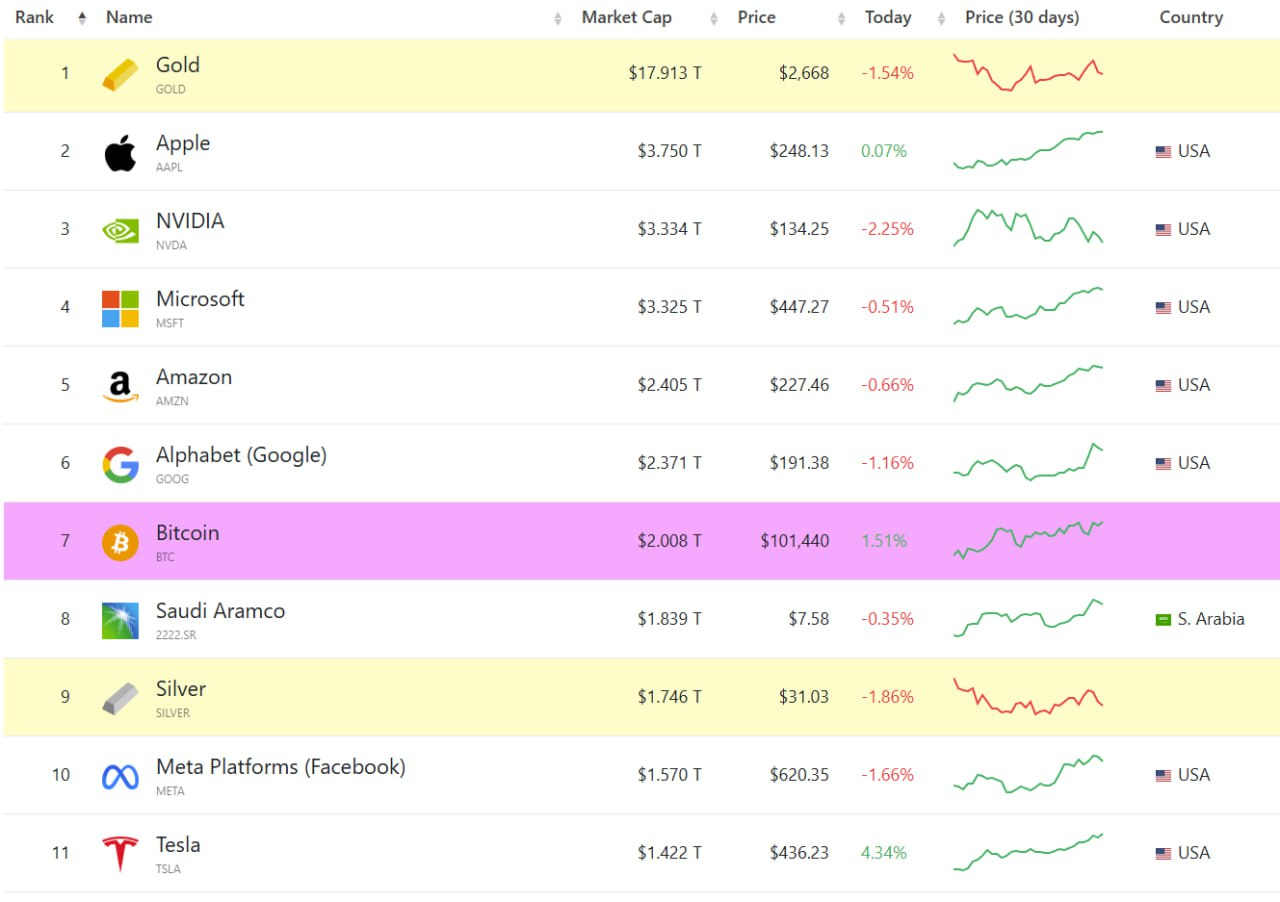Sort by Market Cap header arrows
The image size is (1280, 902).
tap(714, 18)
